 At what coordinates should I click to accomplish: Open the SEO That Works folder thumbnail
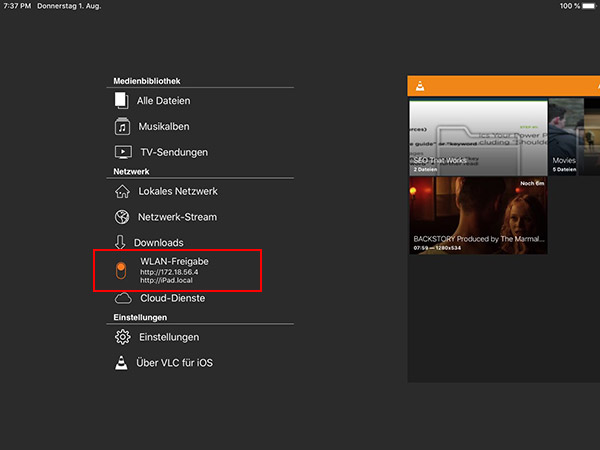tap(478, 138)
